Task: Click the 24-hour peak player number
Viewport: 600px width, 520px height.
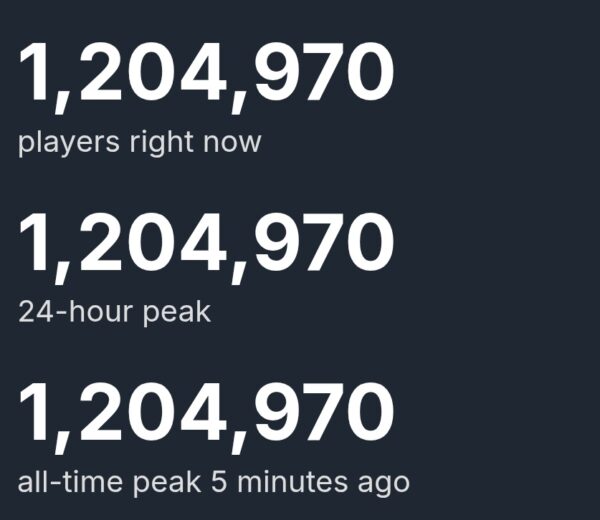Action: [206, 247]
